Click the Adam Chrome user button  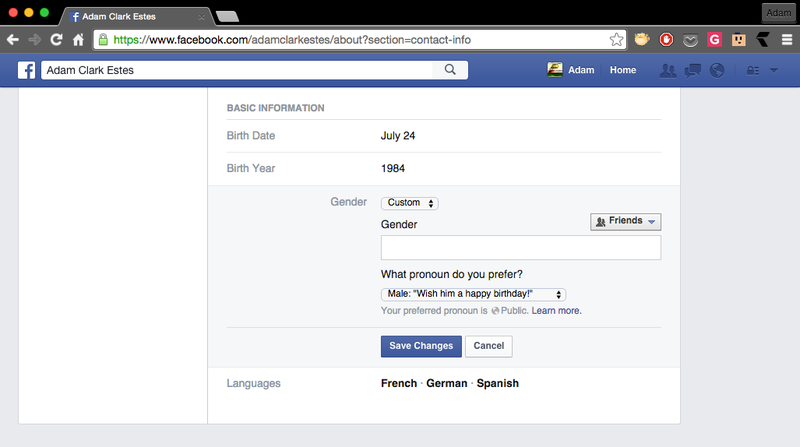click(x=779, y=13)
